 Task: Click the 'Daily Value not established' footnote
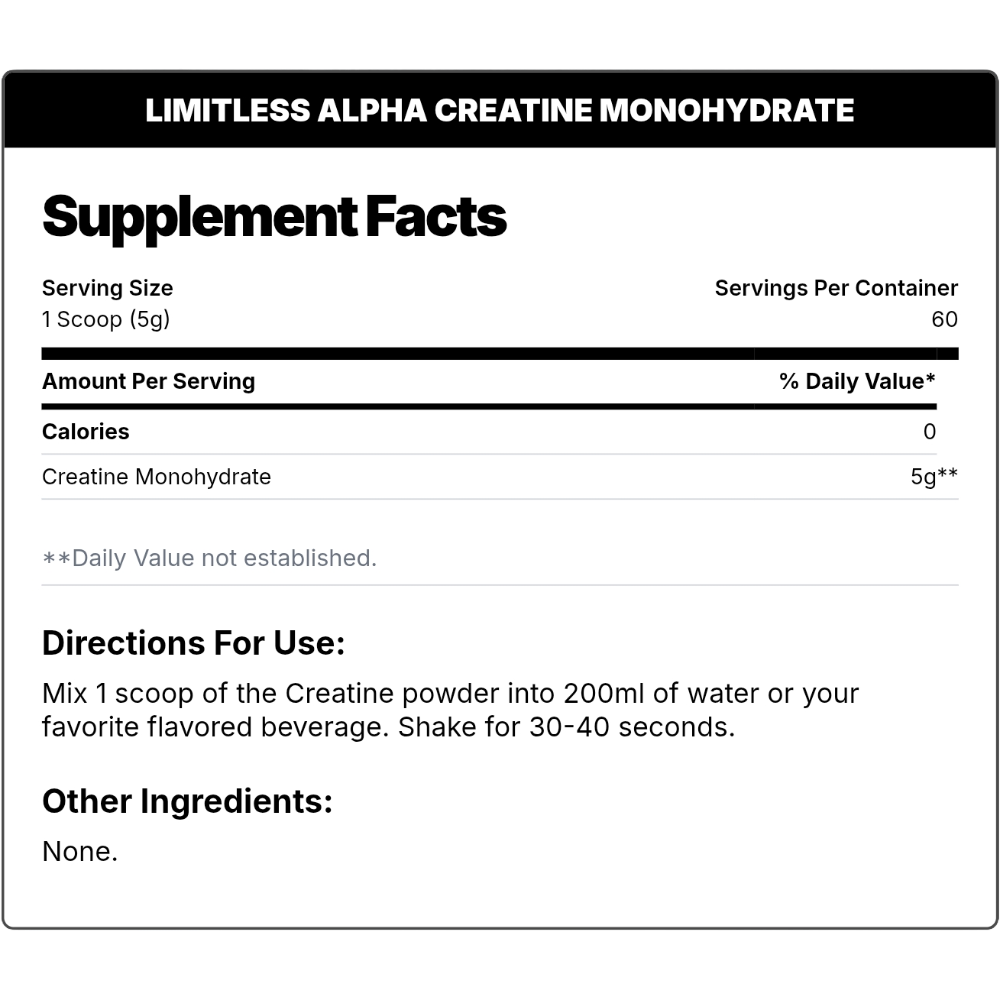[x=210, y=558]
